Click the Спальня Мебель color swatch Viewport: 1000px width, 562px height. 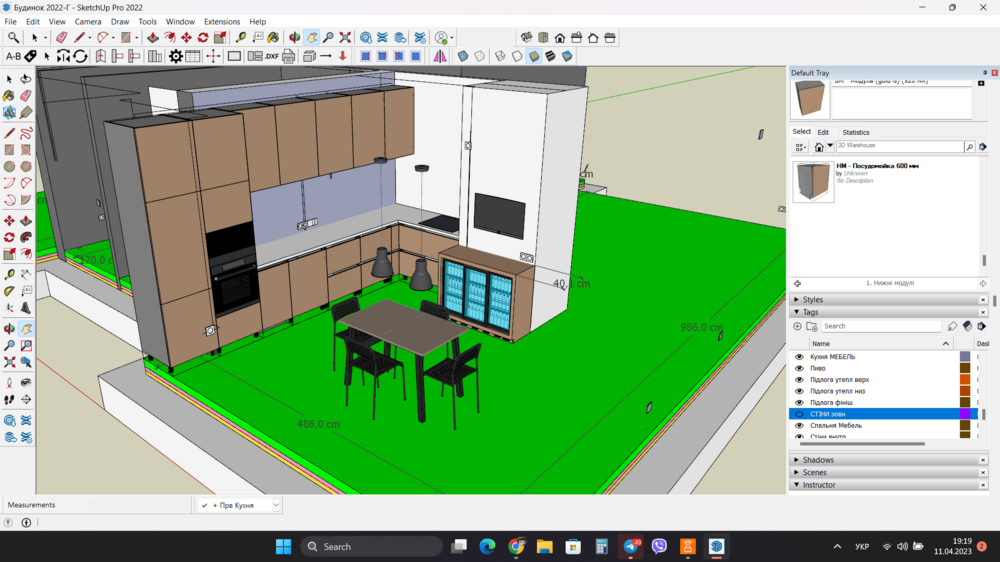[x=965, y=426]
